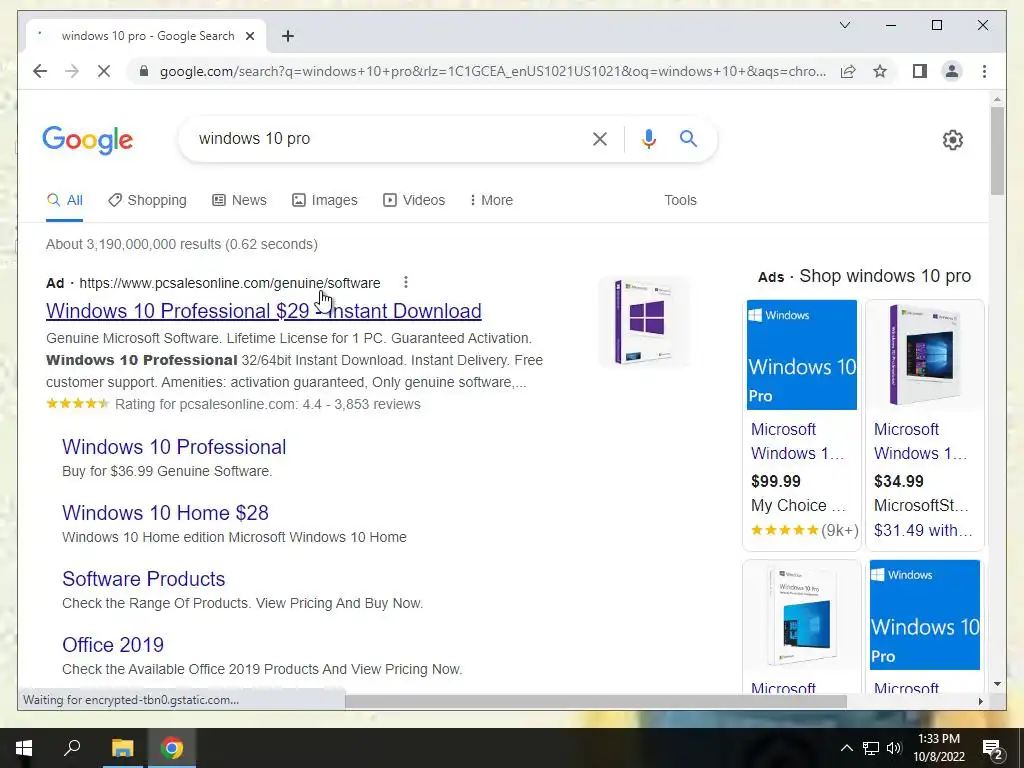1024x768 pixels.
Task: Go back to the previous page
Action: pos(40,71)
